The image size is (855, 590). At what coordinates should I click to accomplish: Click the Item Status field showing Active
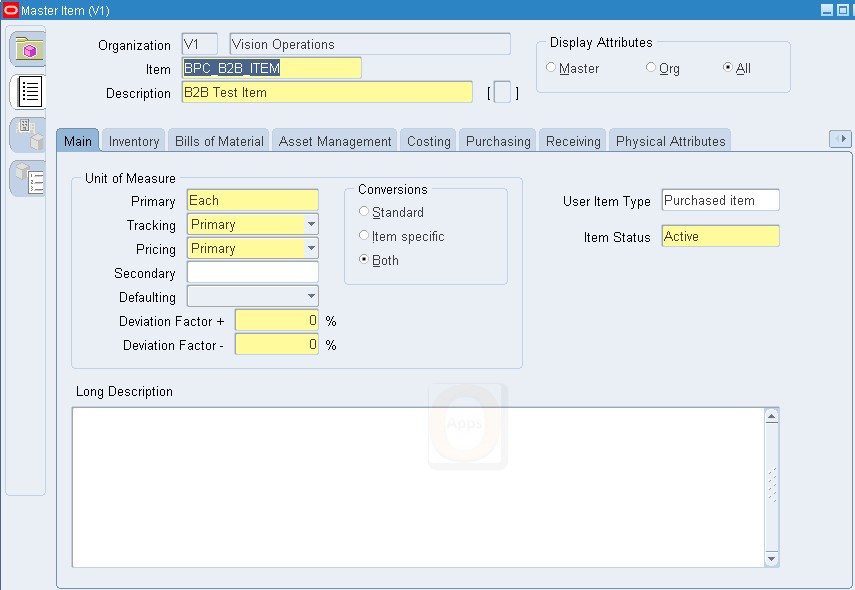(720, 237)
